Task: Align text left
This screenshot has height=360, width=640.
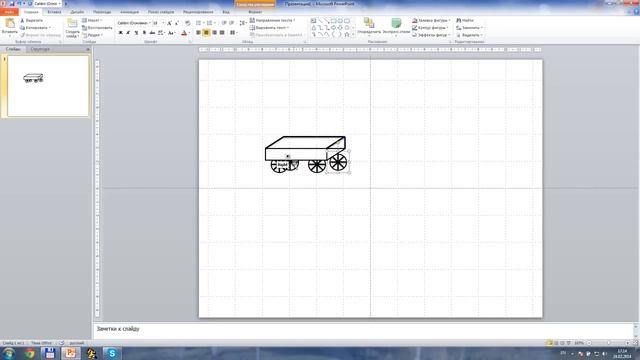Action: click(x=198, y=33)
